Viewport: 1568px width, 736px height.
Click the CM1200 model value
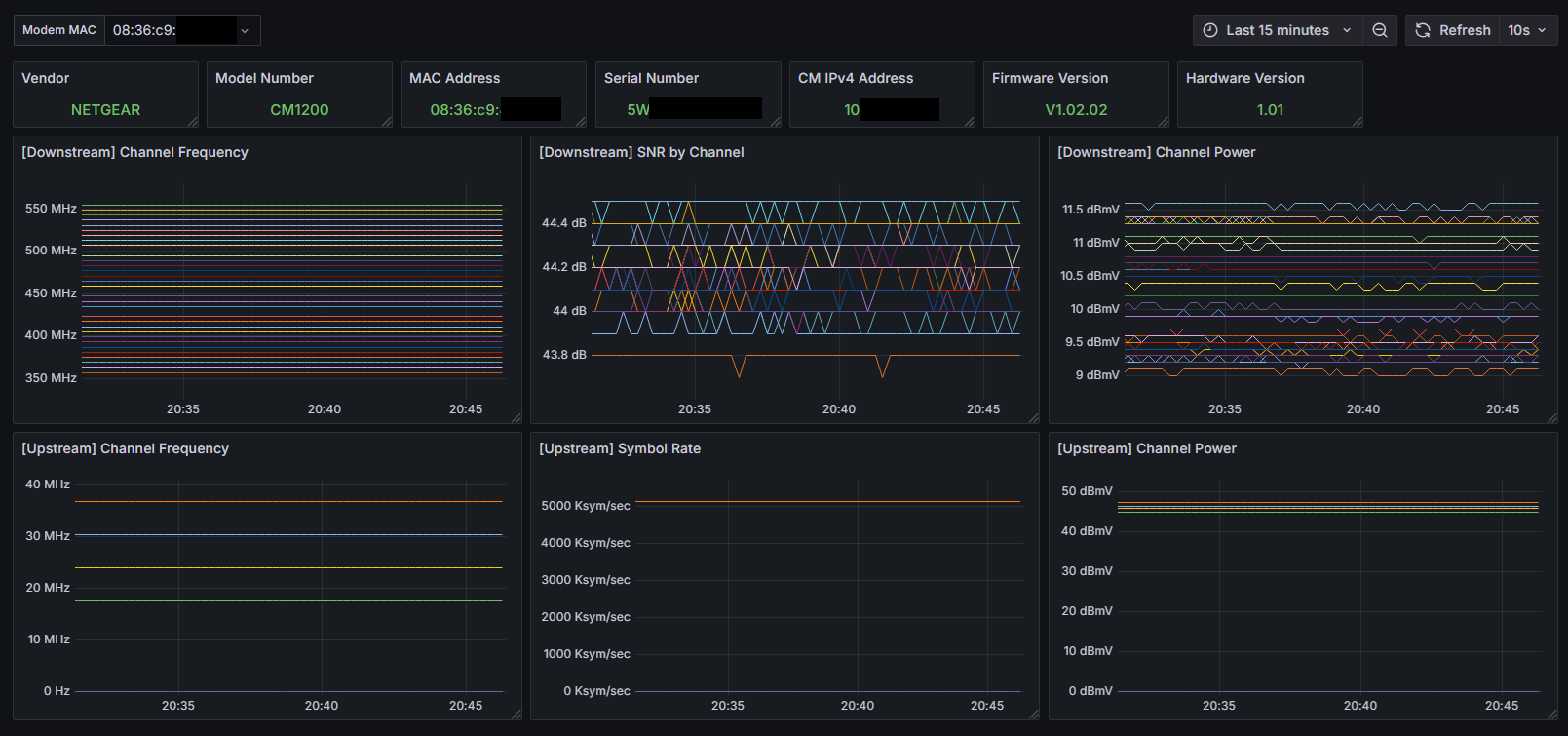[299, 110]
